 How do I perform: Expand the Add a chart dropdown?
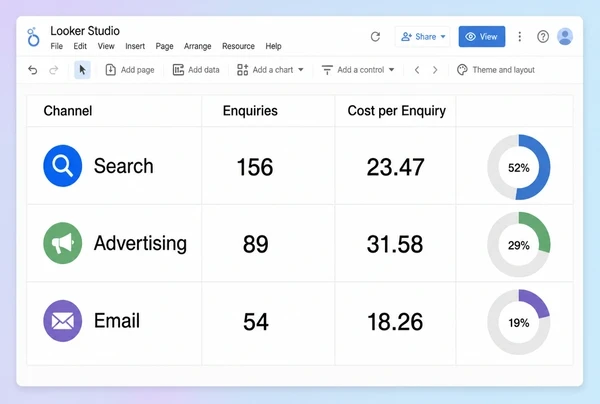coord(301,70)
